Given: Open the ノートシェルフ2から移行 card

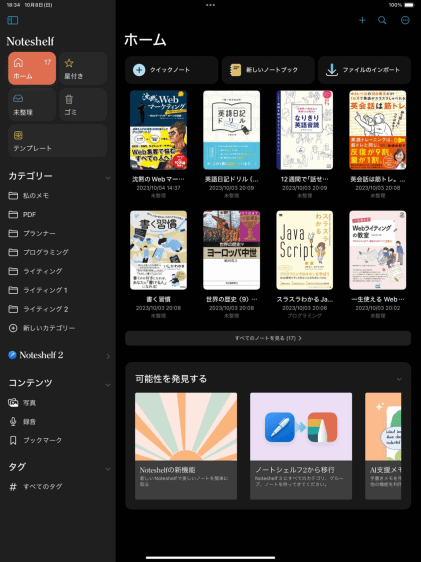Looking at the screenshot, I should point(301,446).
